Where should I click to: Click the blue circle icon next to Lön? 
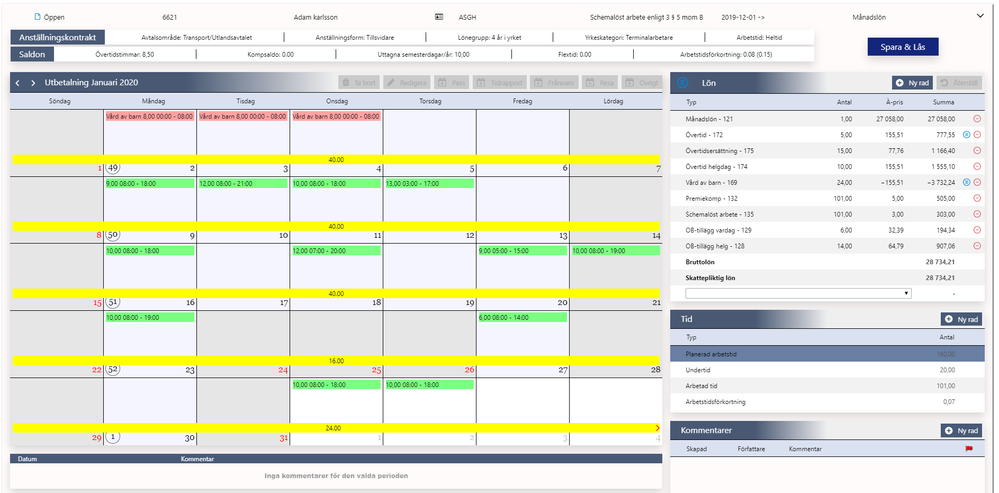tap(682, 83)
